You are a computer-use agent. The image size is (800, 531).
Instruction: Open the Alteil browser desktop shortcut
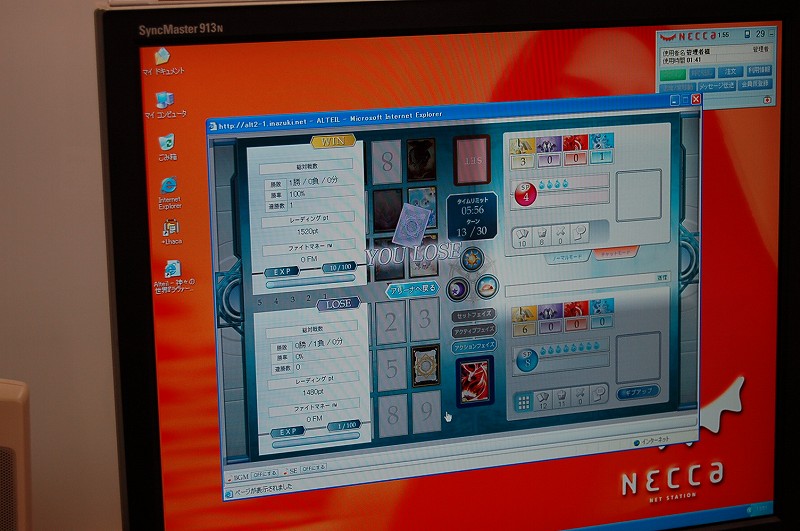pyautogui.click(x=174, y=271)
